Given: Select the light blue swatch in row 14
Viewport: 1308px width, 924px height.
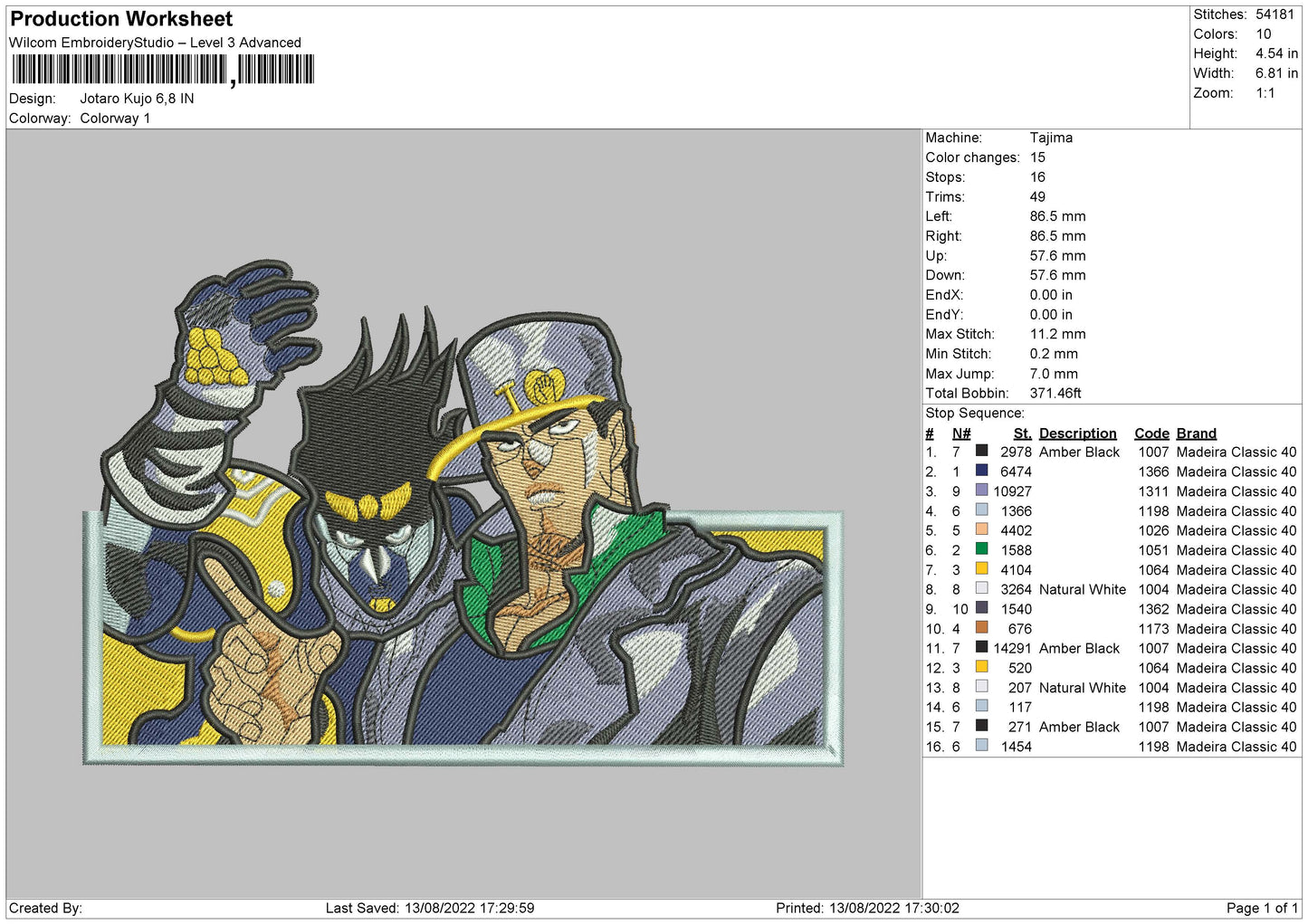Looking at the screenshot, I should 981,706.
